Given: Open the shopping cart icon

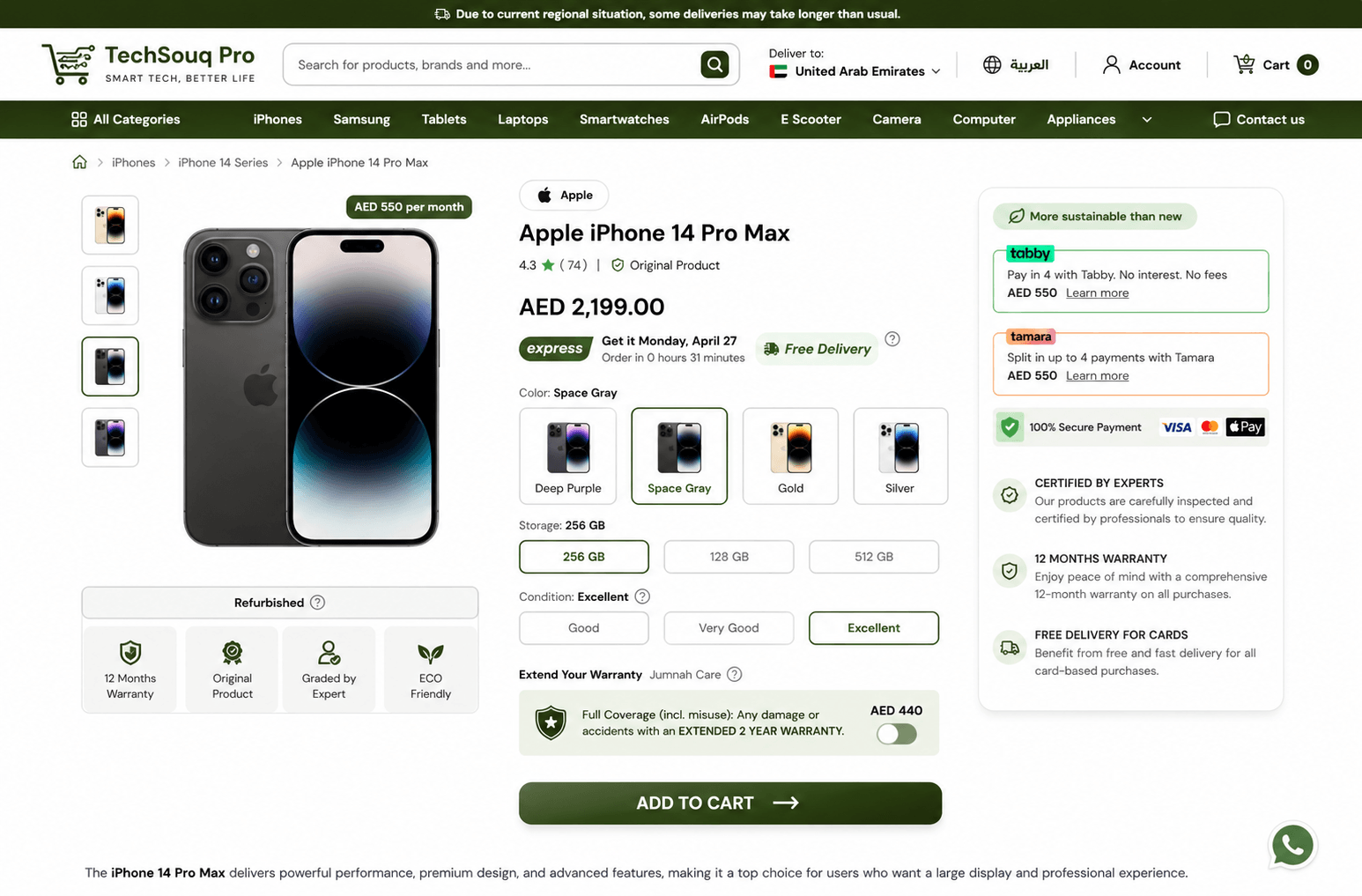Looking at the screenshot, I should coord(1244,64).
